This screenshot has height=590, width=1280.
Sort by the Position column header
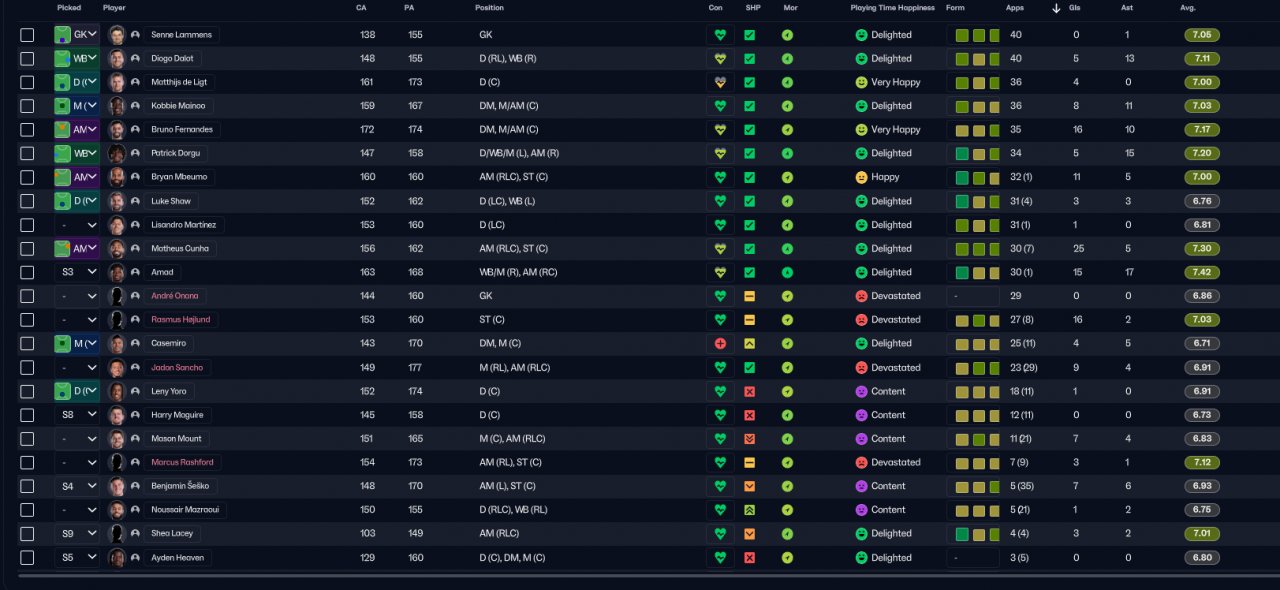click(x=489, y=8)
